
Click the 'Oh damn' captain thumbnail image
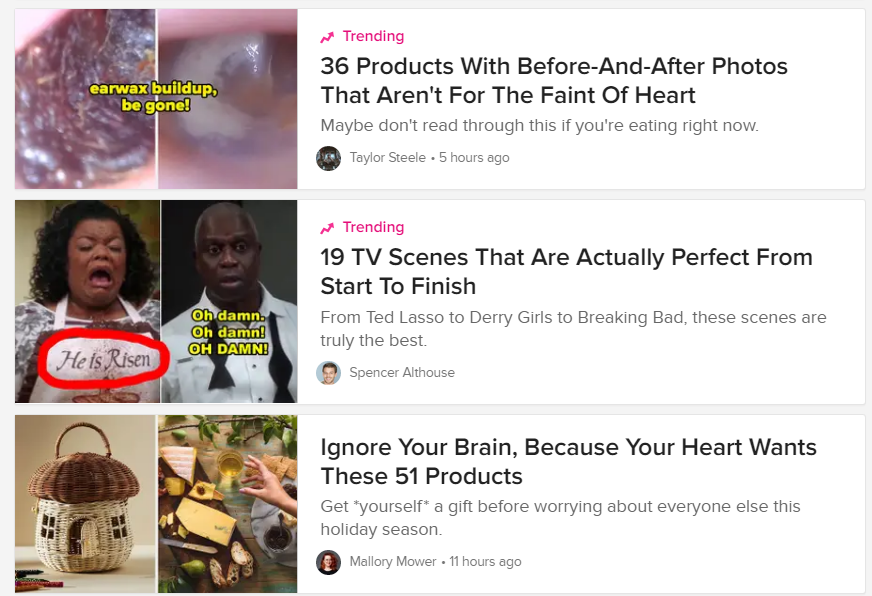(229, 301)
